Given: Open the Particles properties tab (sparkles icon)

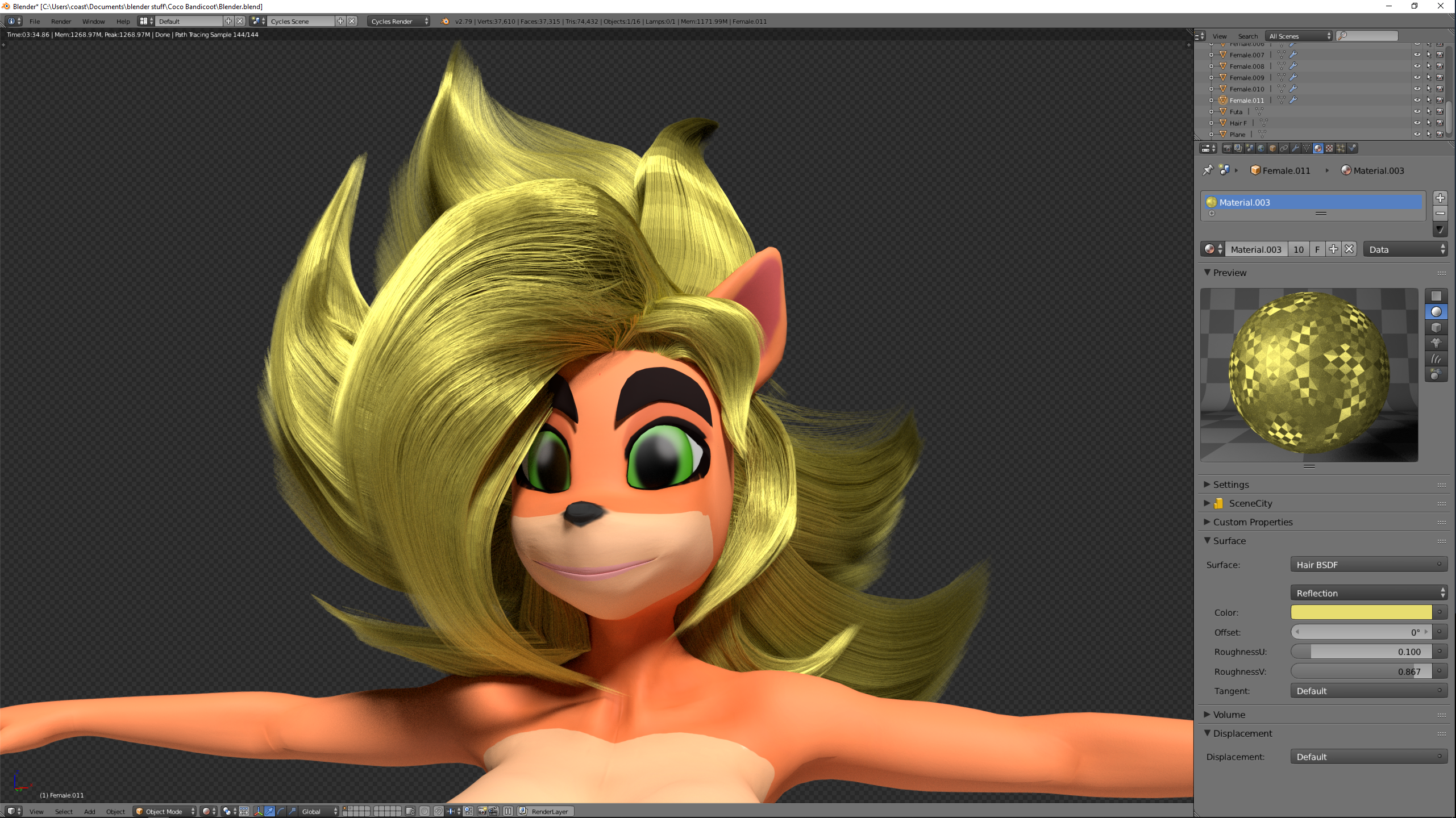Looking at the screenshot, I should (1341, 148).
